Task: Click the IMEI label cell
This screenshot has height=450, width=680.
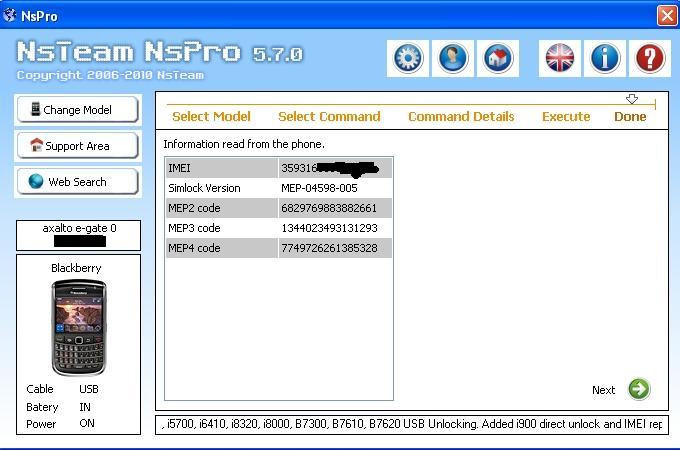Action: click(222, 168)
